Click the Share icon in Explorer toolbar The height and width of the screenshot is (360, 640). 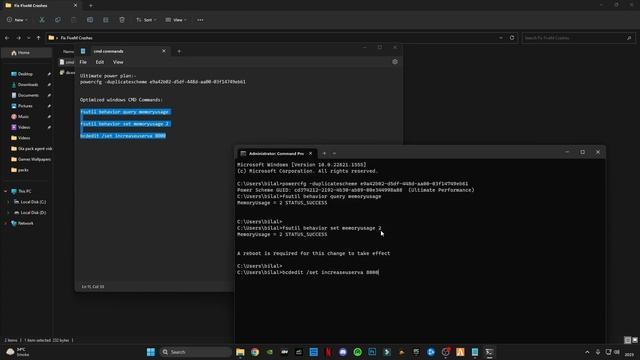(x=106, y=20)
